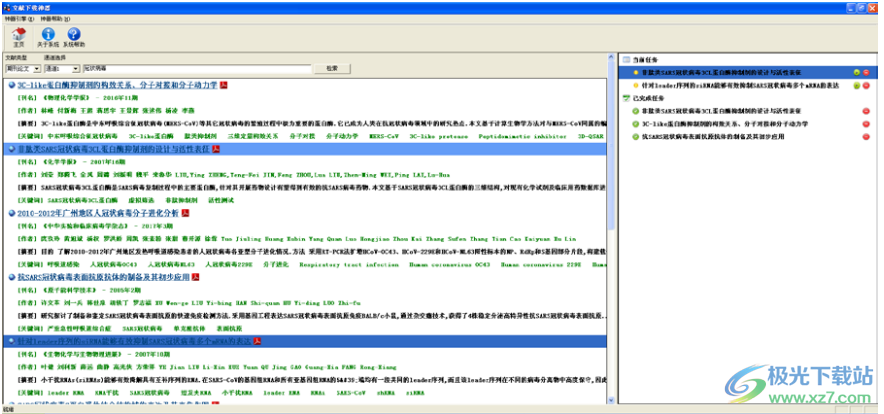
Task: Maximize the 文献下载神器 window
Action: (x=862, y=7)
